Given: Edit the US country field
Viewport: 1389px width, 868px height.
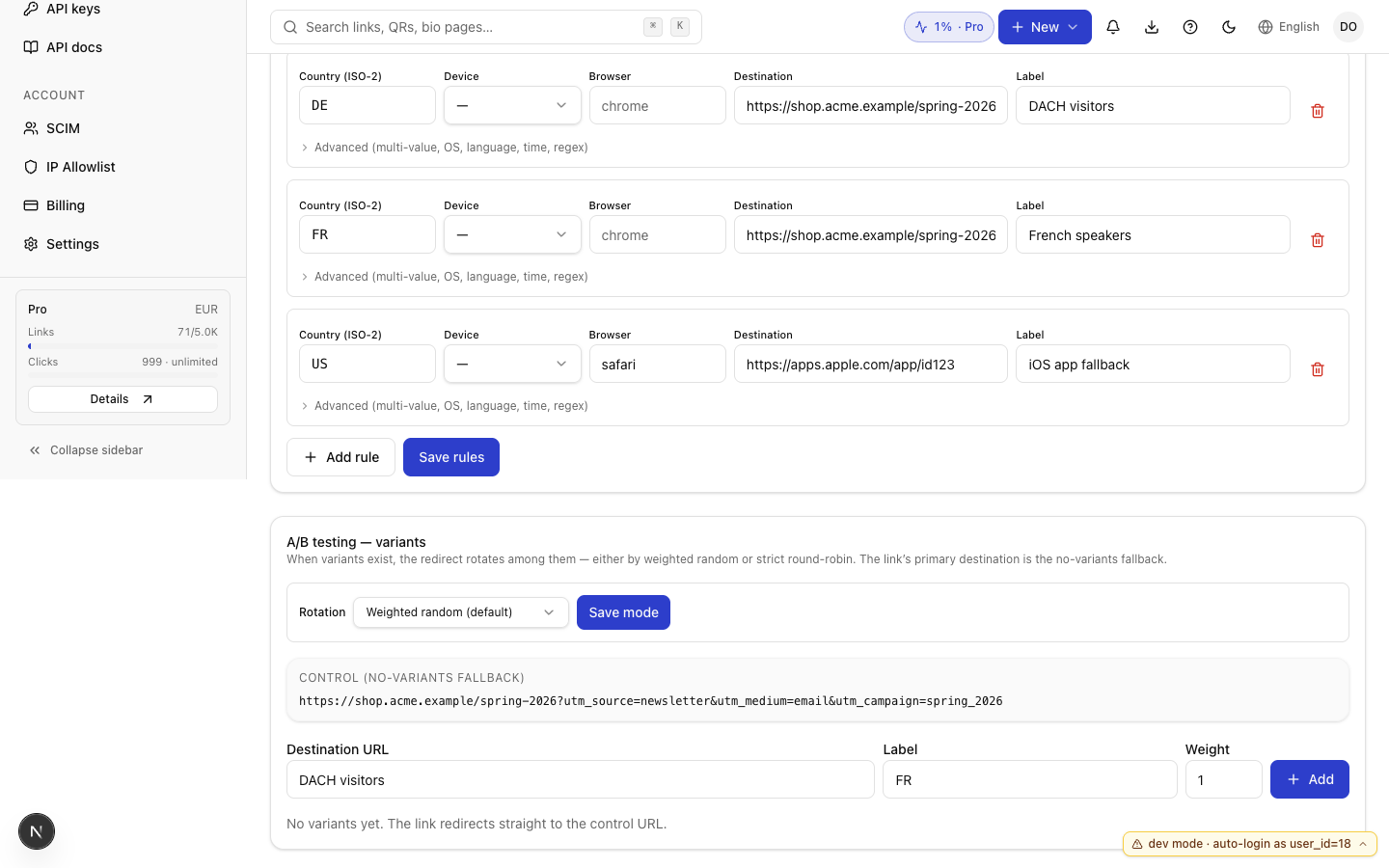Looking at the screenshot, I should tap(368, 364).
